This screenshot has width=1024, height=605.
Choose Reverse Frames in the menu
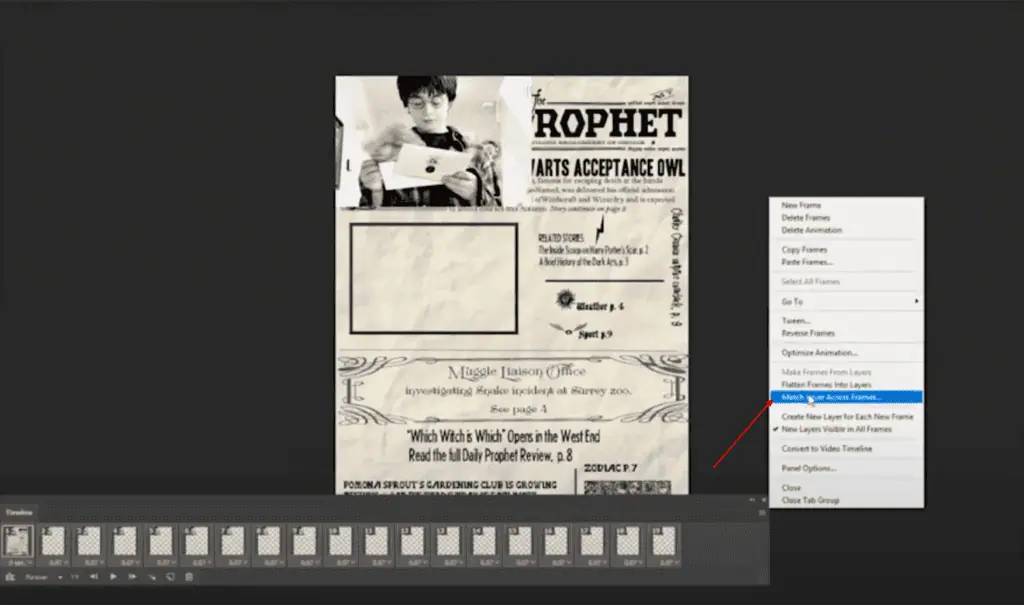point(808,333)
